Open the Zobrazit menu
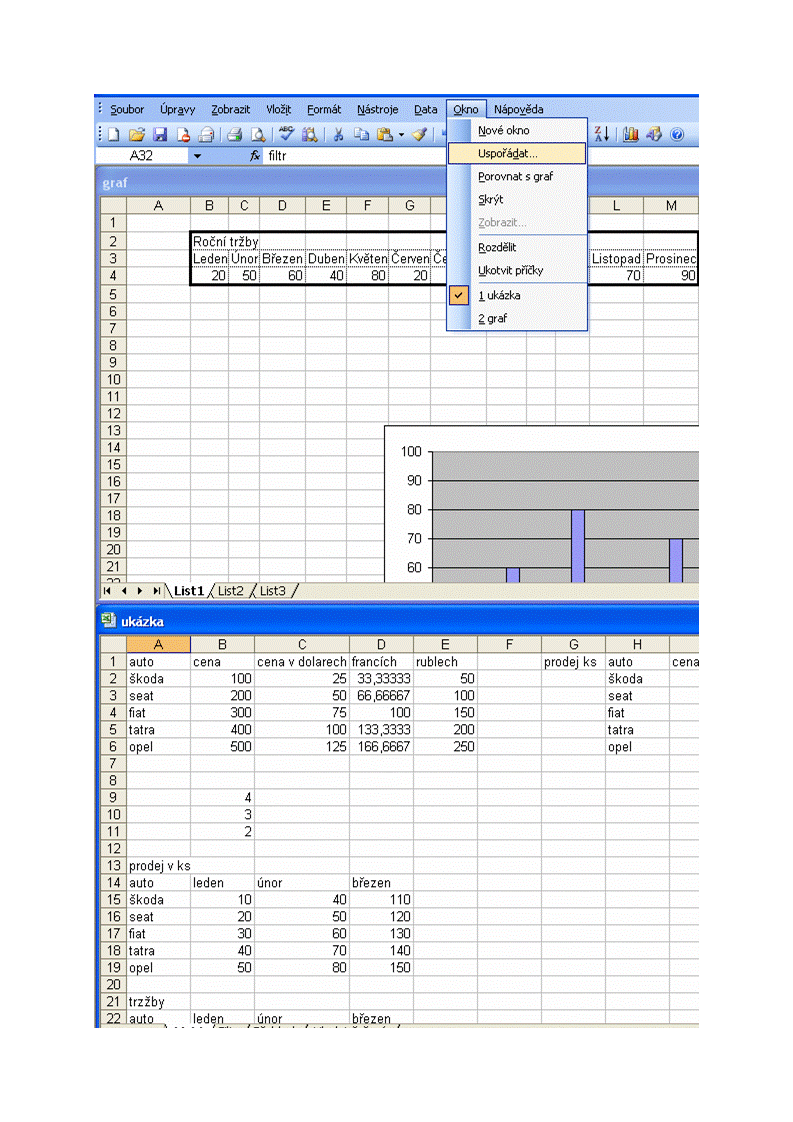793x1122 pixels. (x=230, y=109)
